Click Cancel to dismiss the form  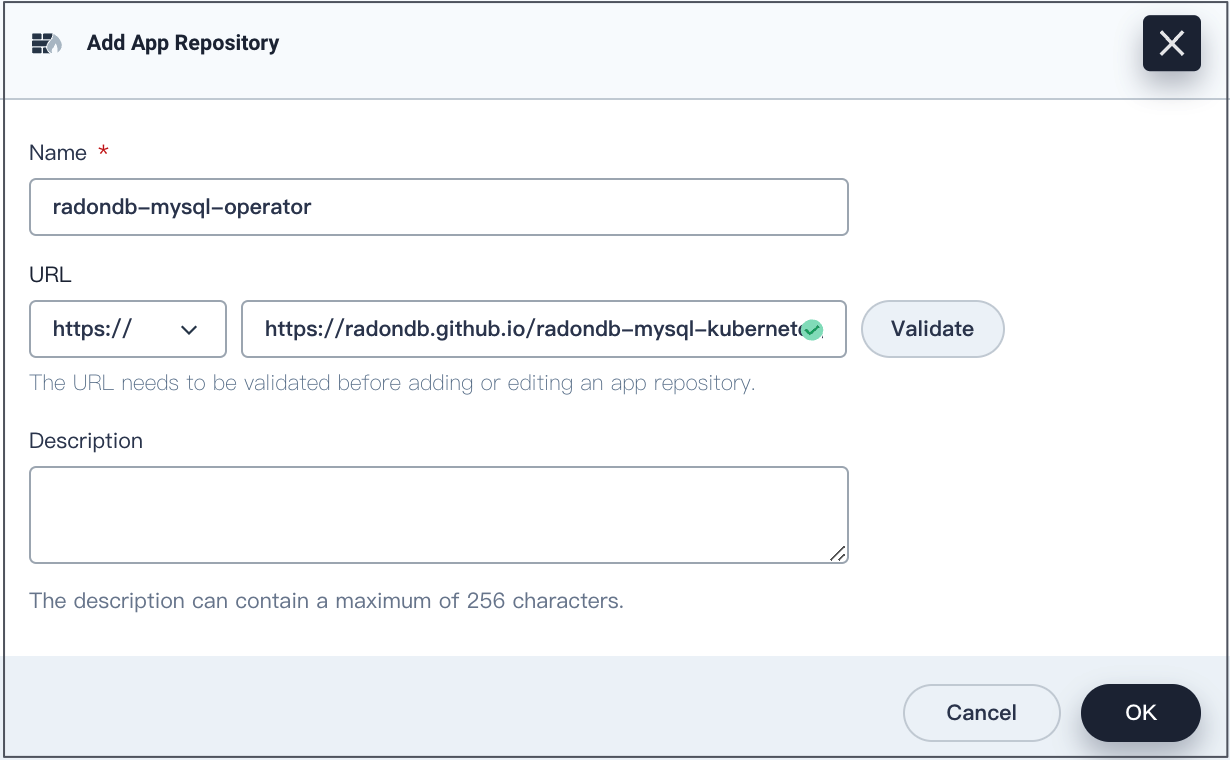tap(981, 712)
